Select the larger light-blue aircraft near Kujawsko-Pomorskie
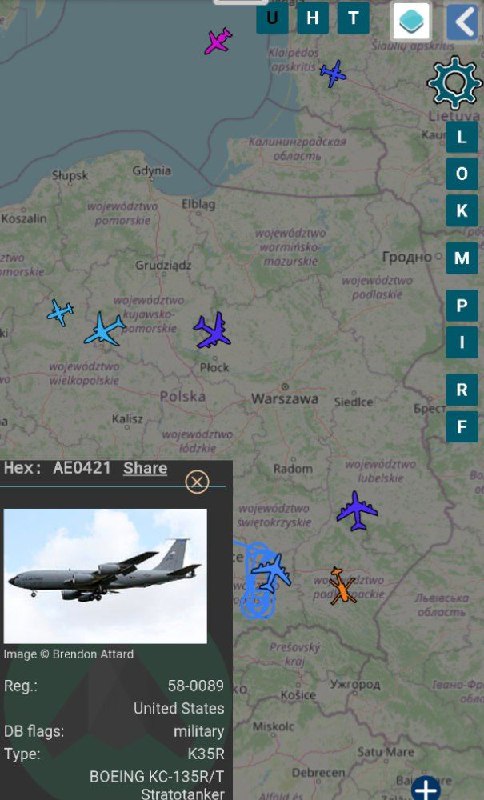The image size is (484, 800). [x=105, y=329]
